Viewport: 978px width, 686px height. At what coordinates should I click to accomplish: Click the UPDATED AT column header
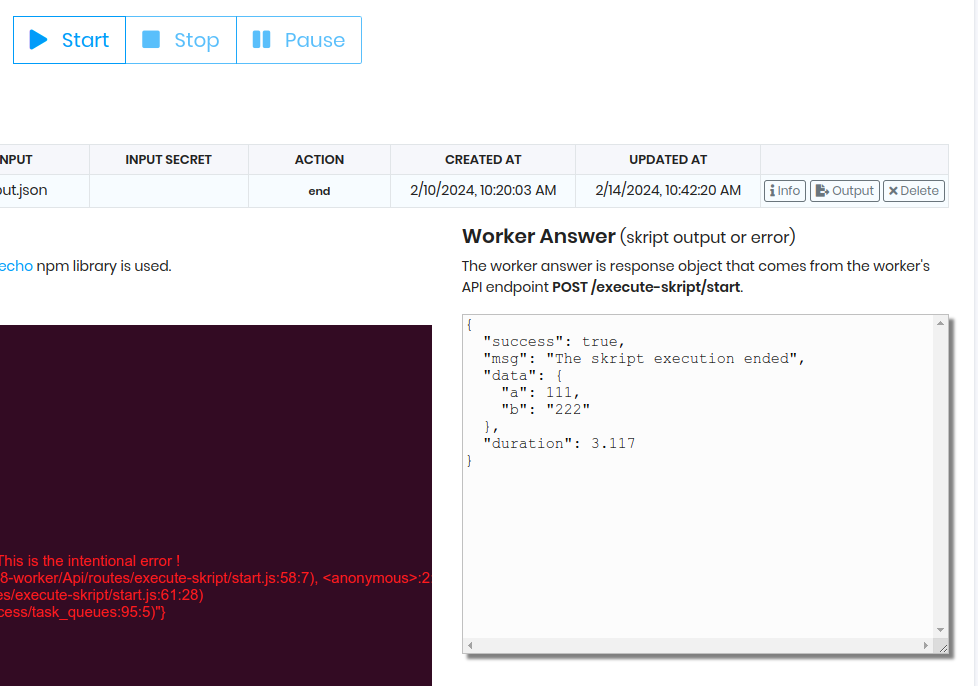tap(668, 160)
